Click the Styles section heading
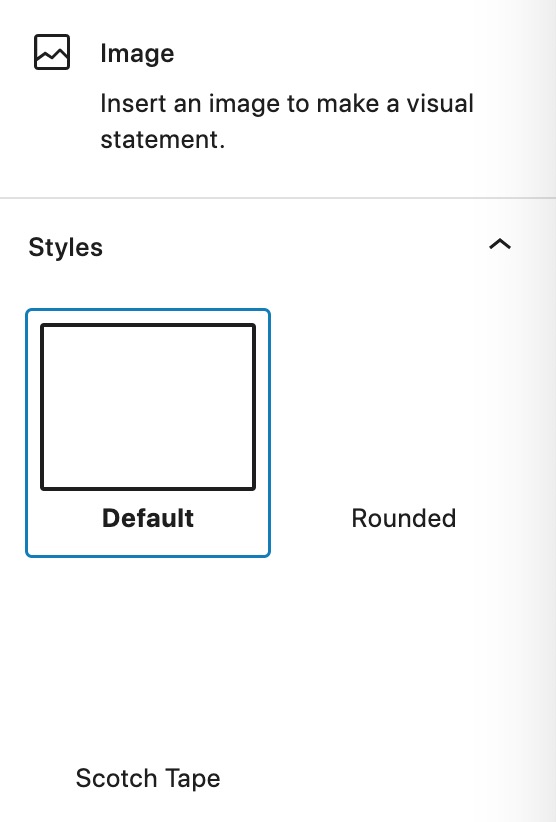Viewport: 556px width, 822px height. 66,247
